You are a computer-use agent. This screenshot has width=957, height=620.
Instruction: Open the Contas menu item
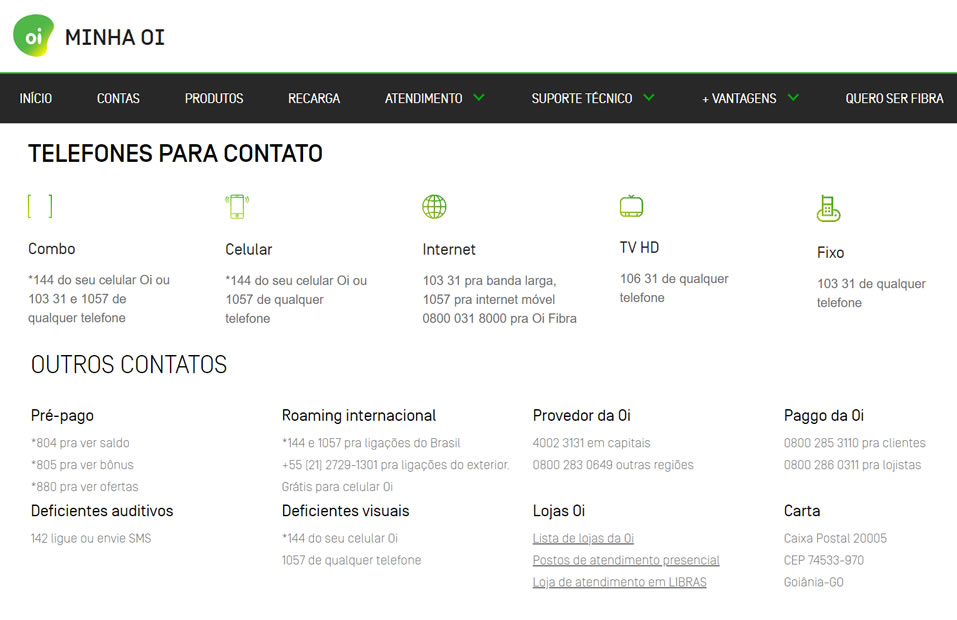(x=118, y=98)
